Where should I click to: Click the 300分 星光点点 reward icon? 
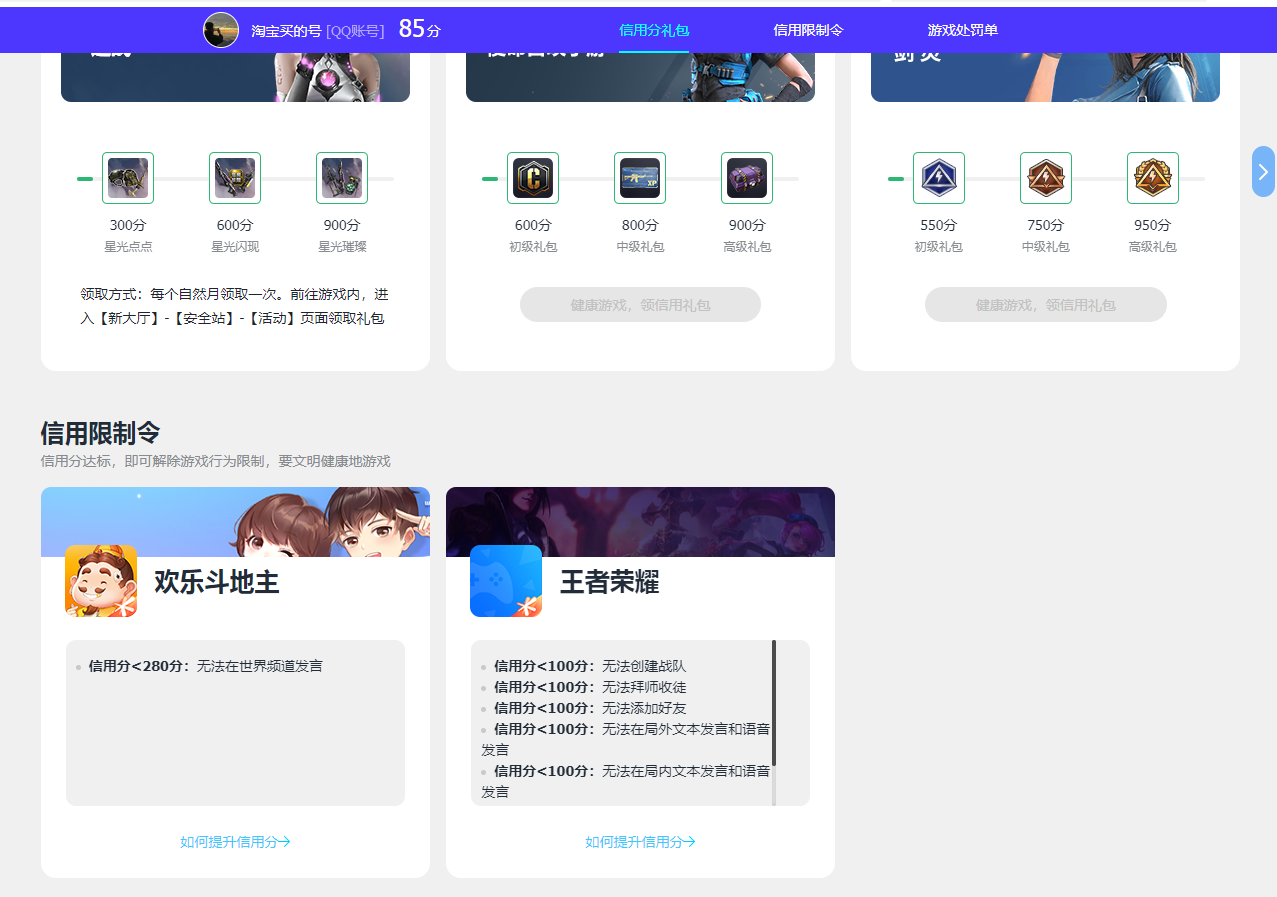click(x=128, y=178)
